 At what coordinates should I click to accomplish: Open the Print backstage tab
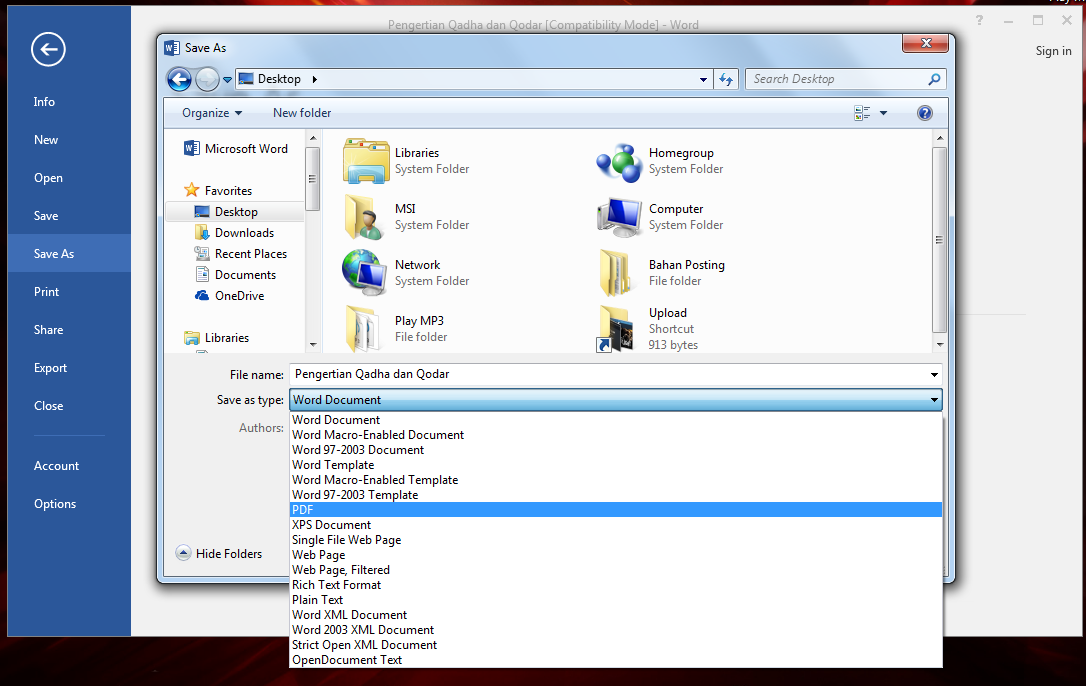pyautogui.click(x=69, y=292)
